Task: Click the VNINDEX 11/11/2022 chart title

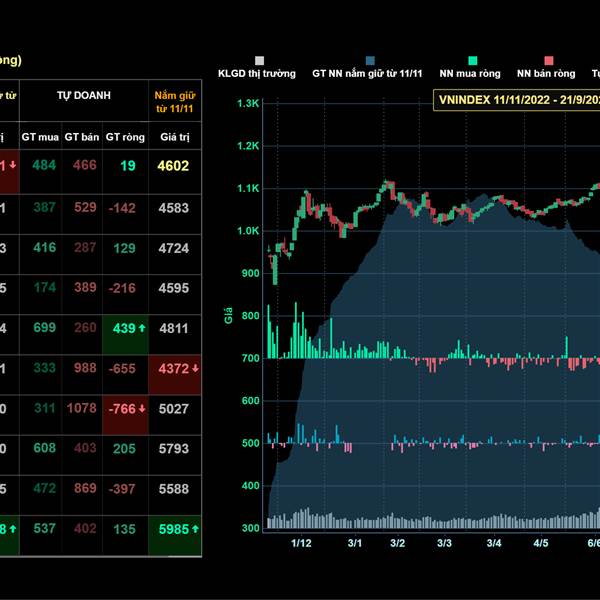Action: click(517, 100)
